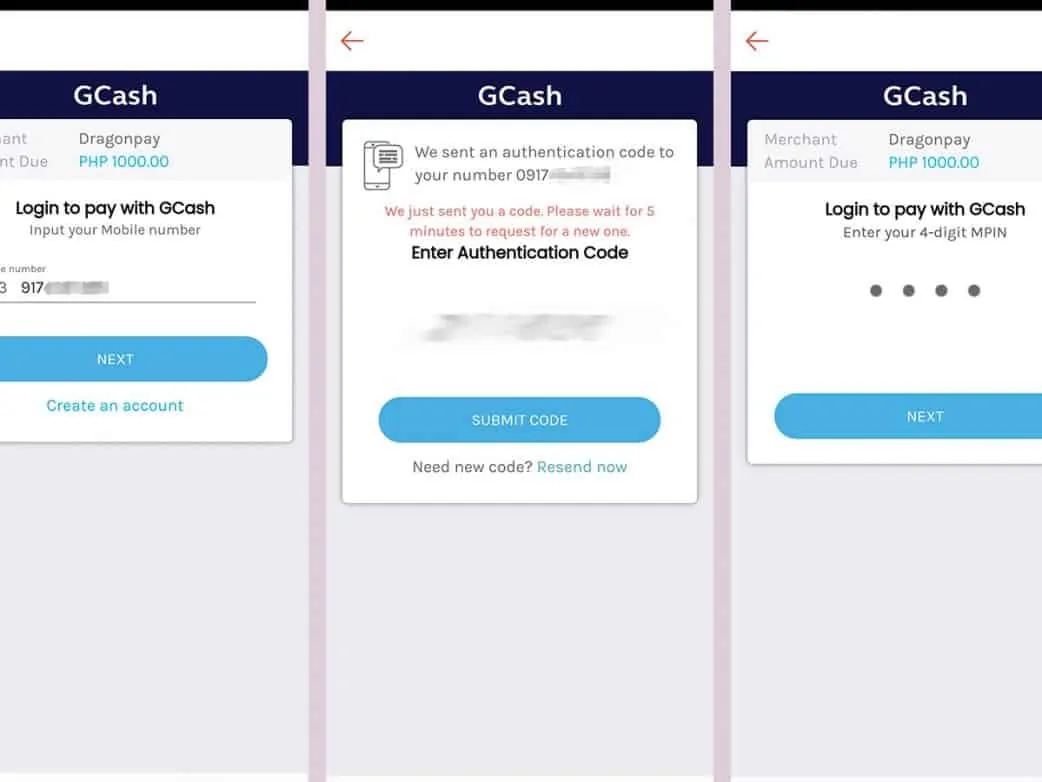Select the PHP 1000.00 amount above the mobile number form
Image resolution: width=1042 pixels, height=782 pixels.
coord(124,162)
